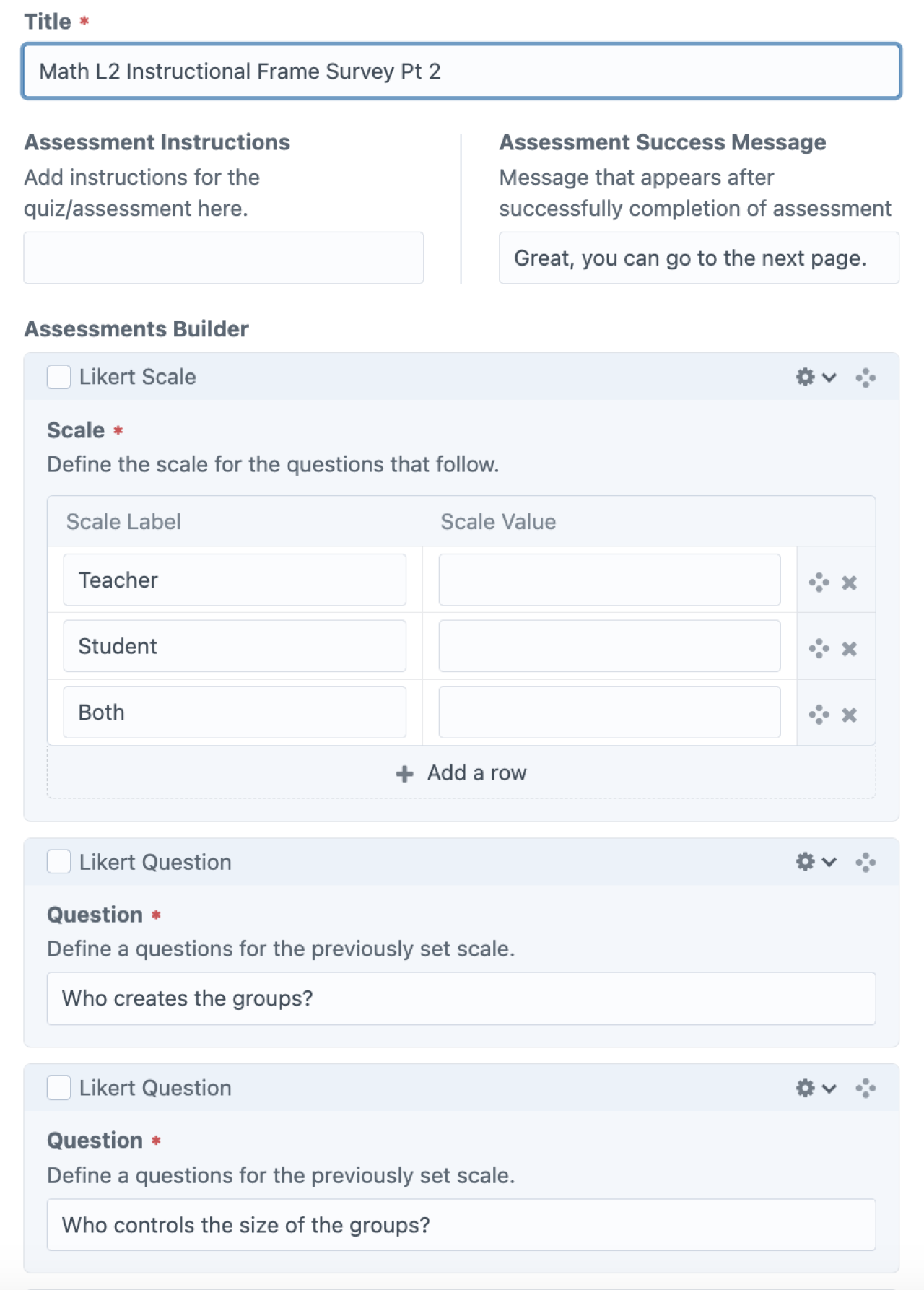924x1290 pixels.
Task: Select checkbox of the group size question
Action: [x=58, y=1088]
